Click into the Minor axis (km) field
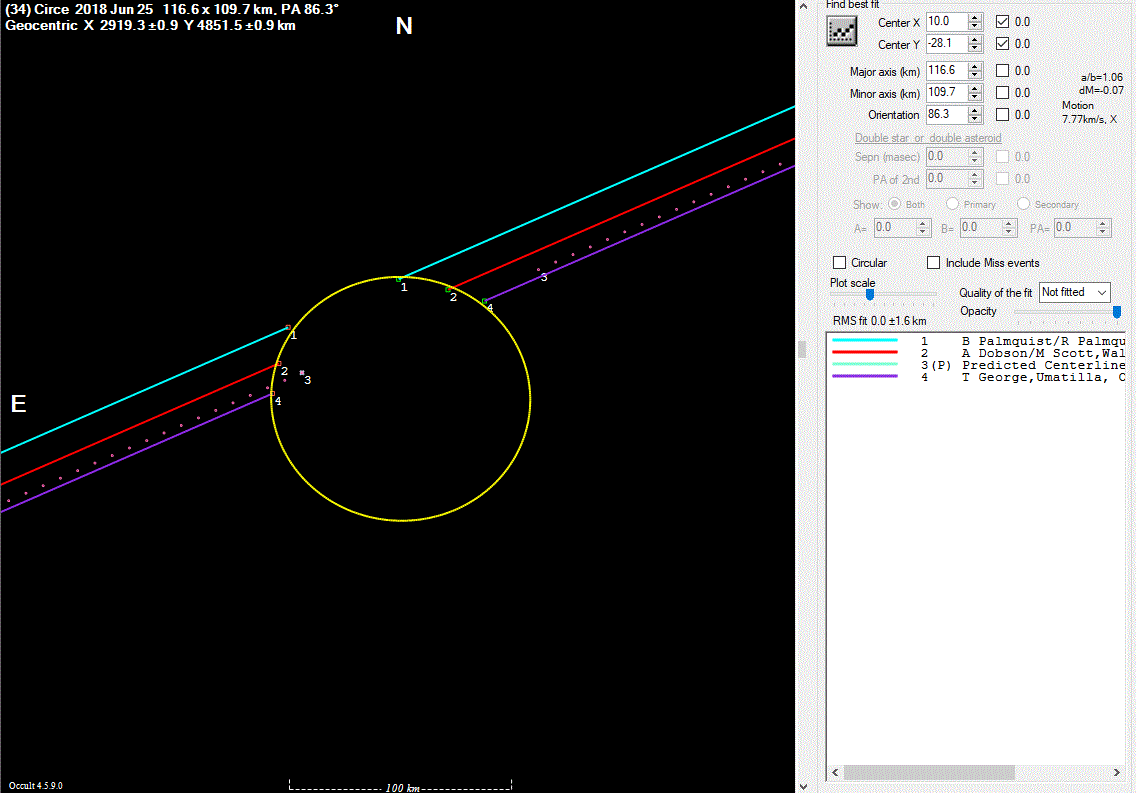1136x793 pixels. [946, 93]
